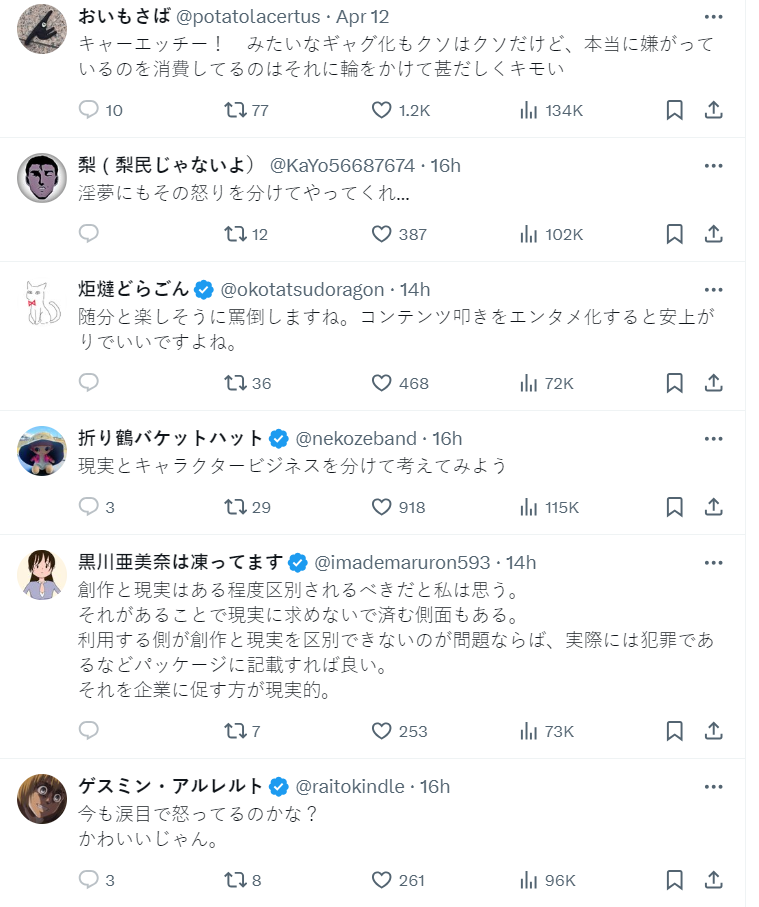Open more options menu on @okotatsudoragon's tweet

[713, 290]
